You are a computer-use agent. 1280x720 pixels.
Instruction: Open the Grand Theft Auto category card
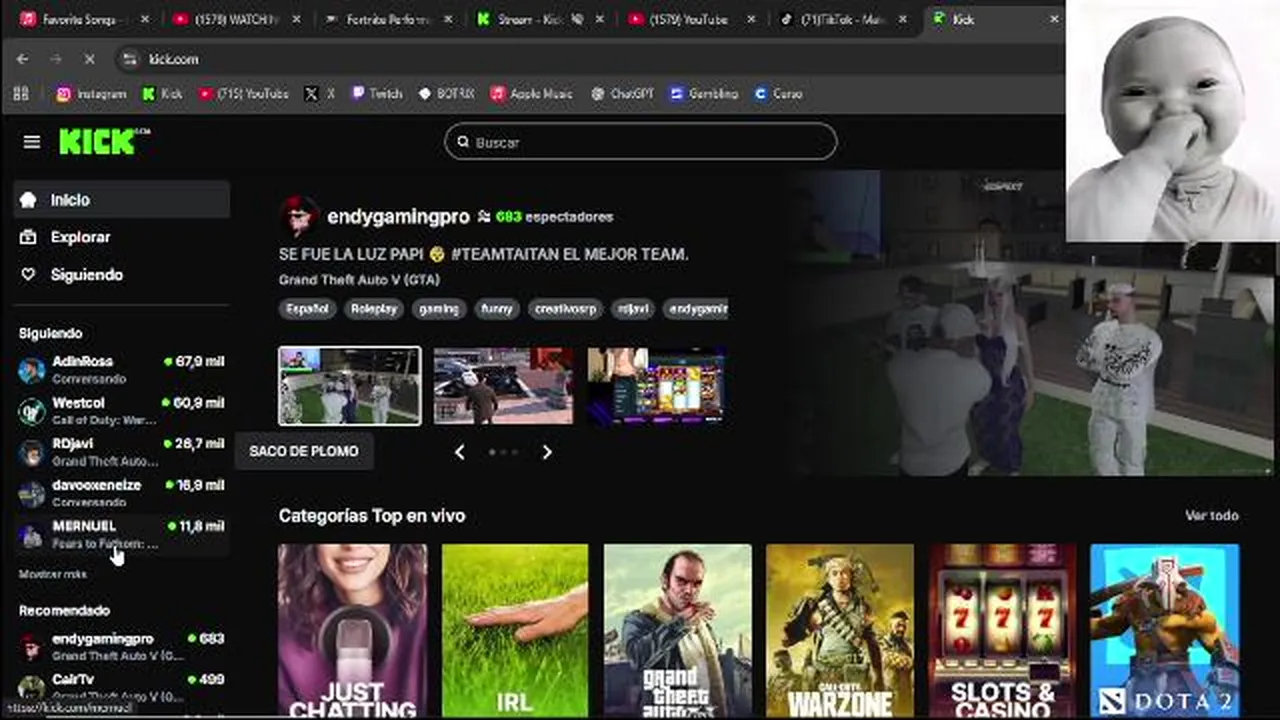click(677, 630)
